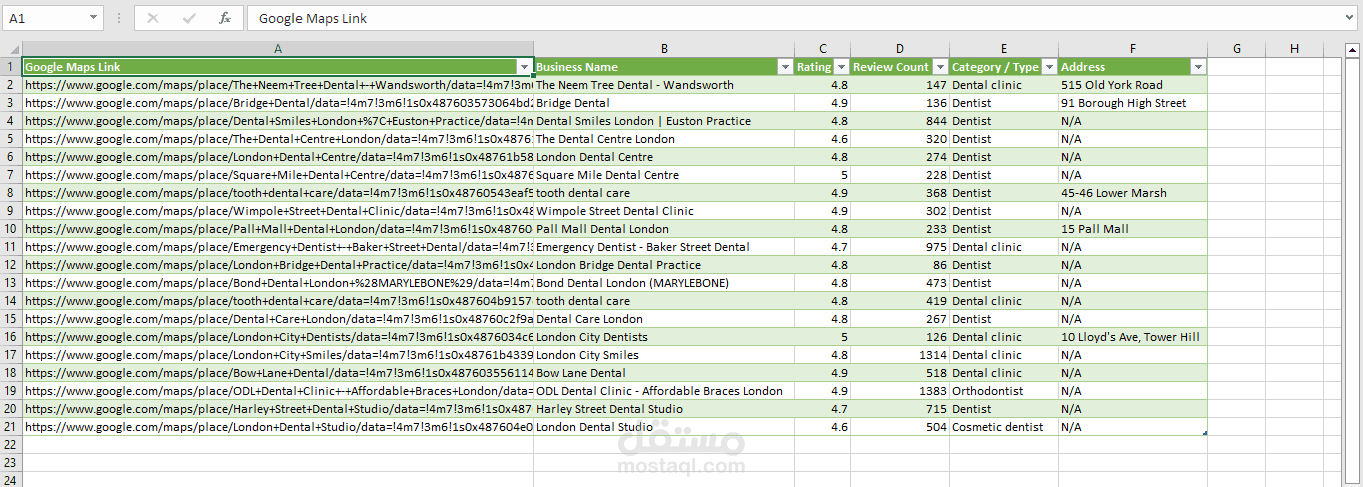Select row 21 header

11,427
